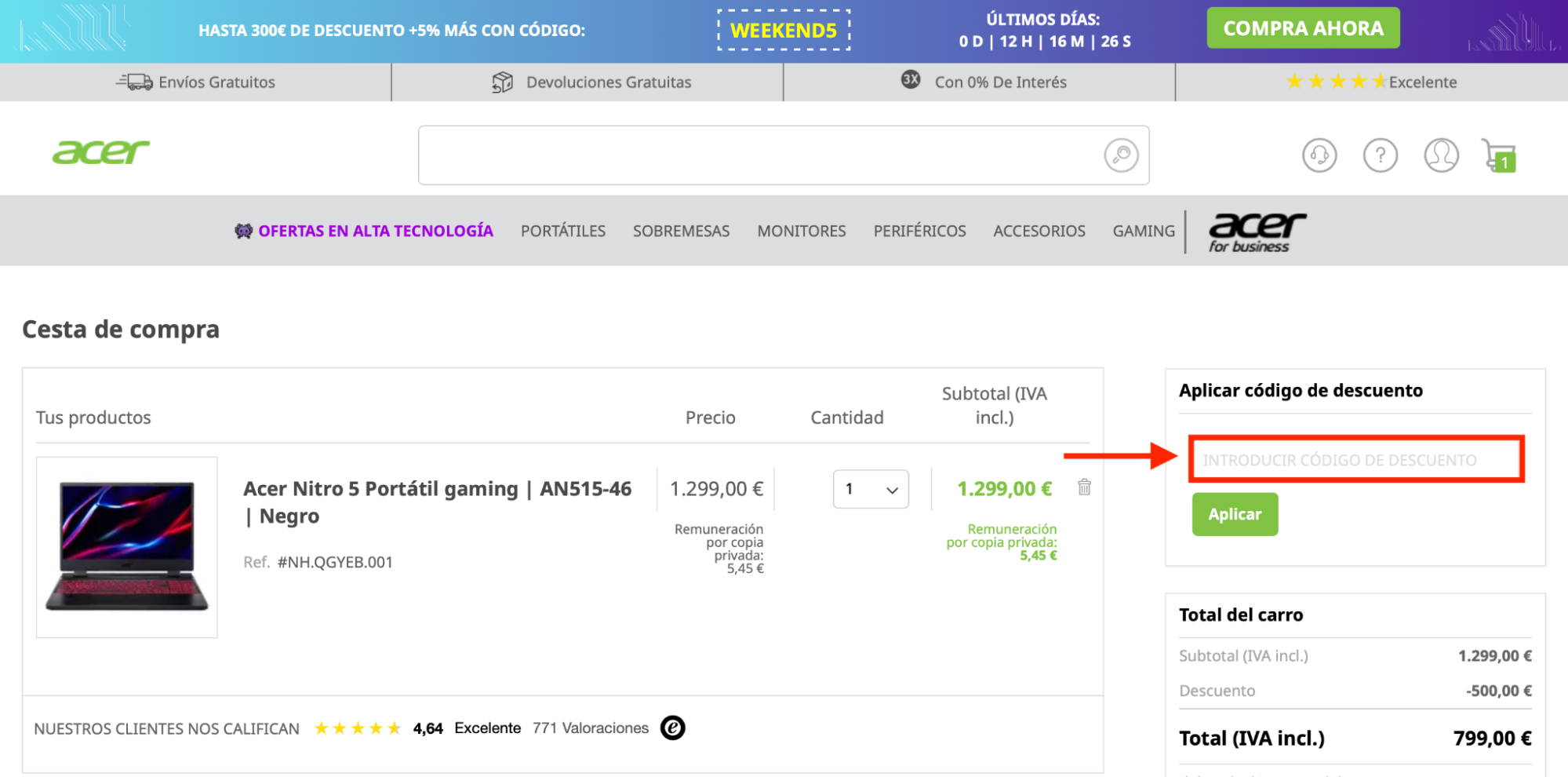The image size is (1568, 777).
Task: Open the shopping cart icon
Action: pyautogui.click(x=1498, y=155)
